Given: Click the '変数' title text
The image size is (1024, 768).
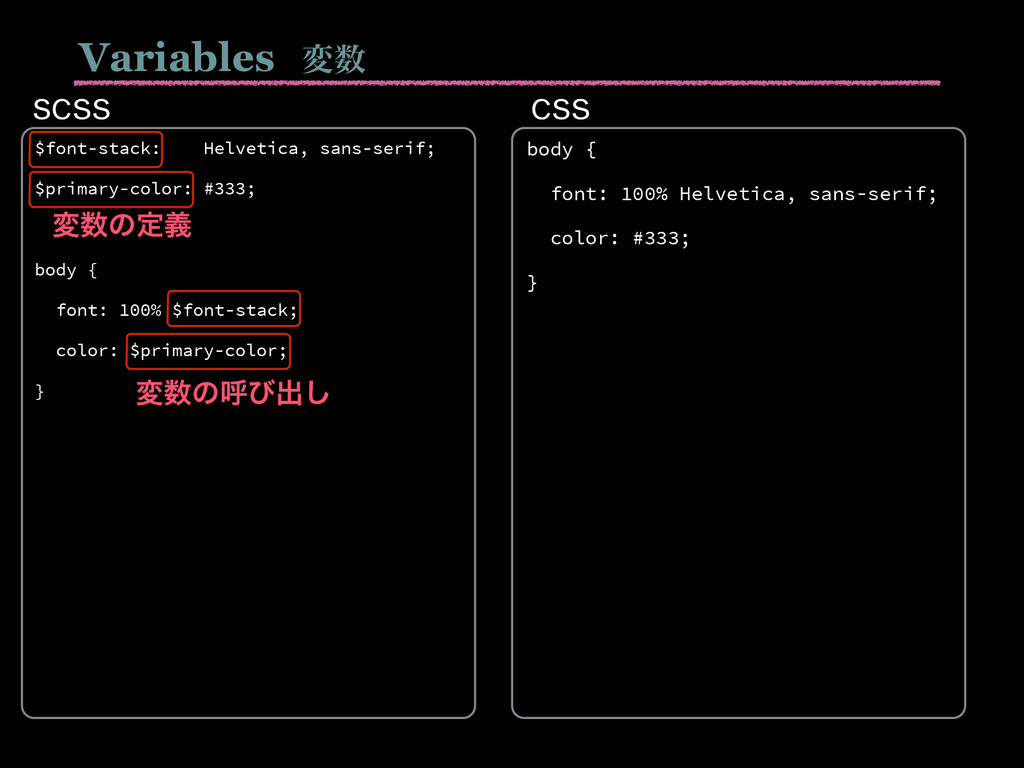Looking at the screenshot, I should point(334,59).
